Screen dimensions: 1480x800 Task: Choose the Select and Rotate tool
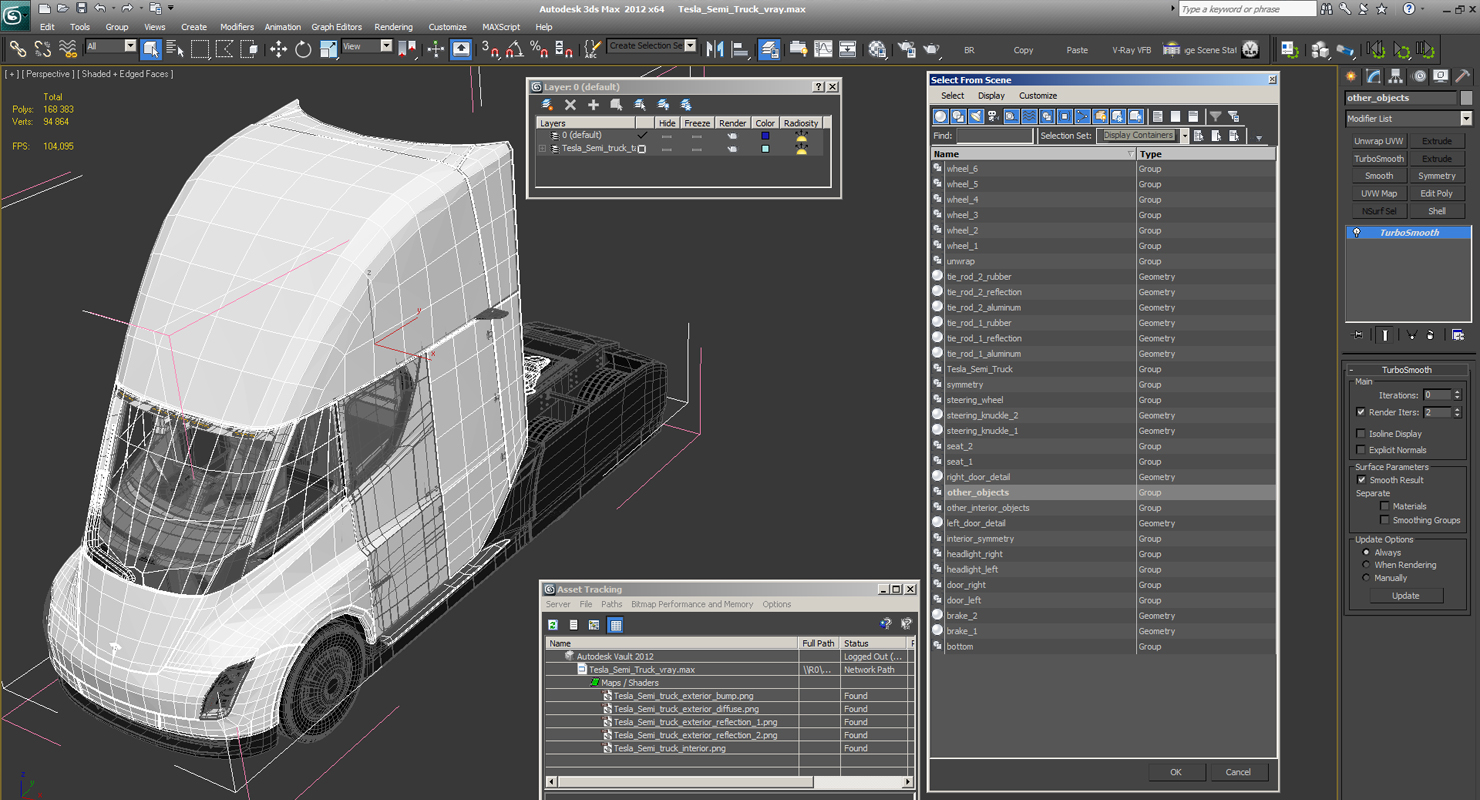pos(303,48)
